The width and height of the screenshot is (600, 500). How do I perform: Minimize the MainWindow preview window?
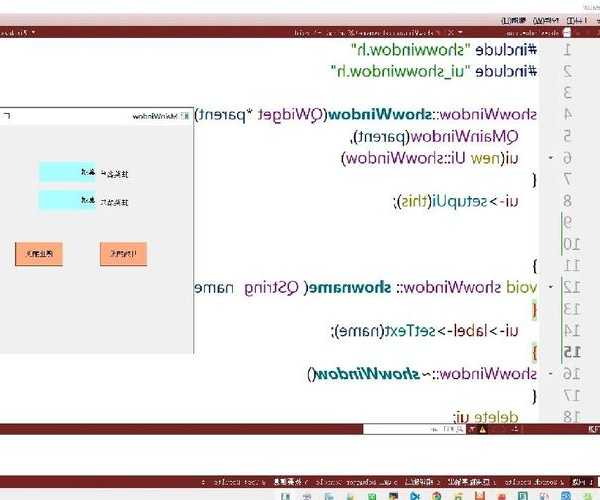tap(8, 117)
